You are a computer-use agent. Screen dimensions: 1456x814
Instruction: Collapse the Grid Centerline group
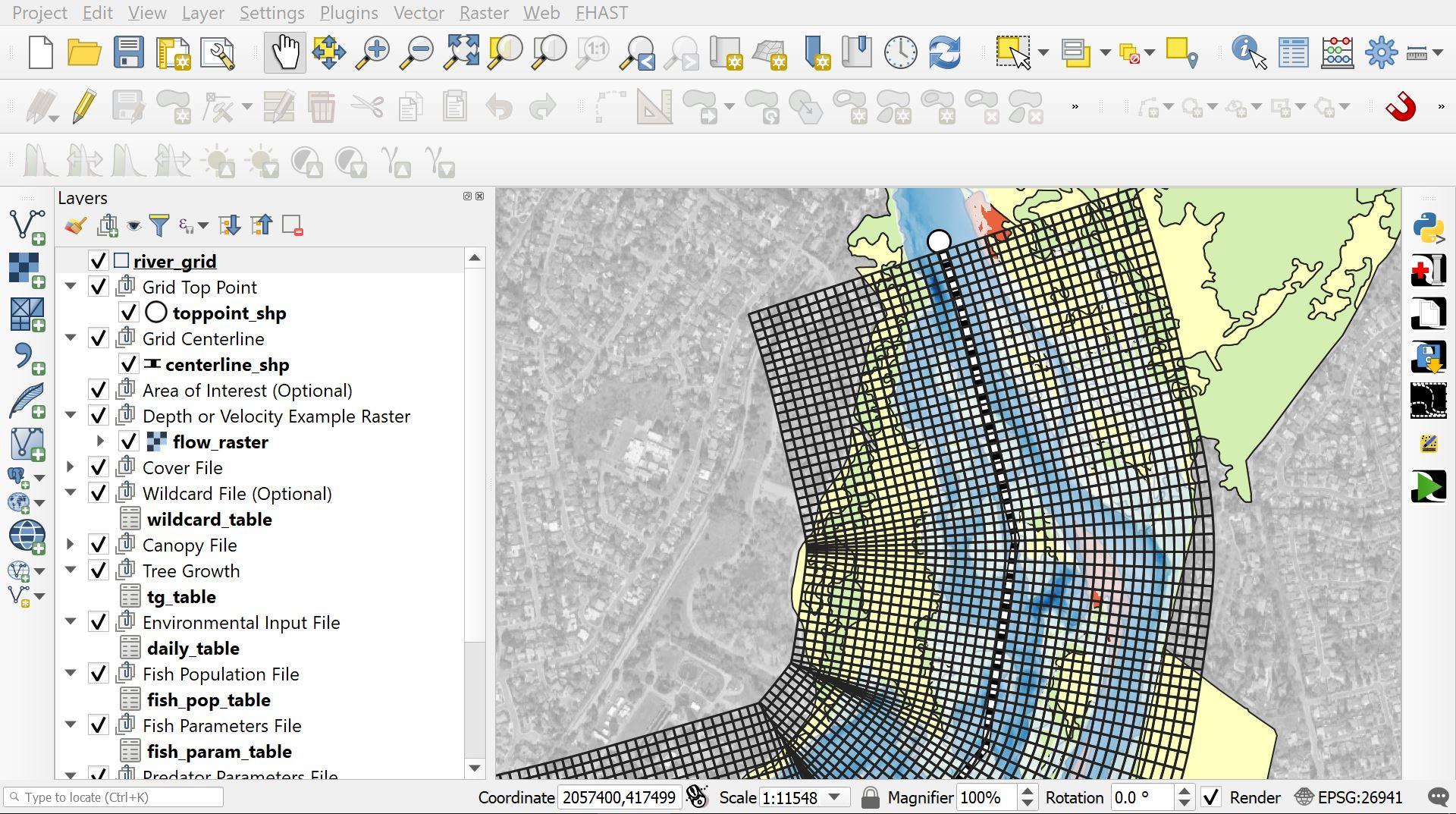click(x=71, y=338)
